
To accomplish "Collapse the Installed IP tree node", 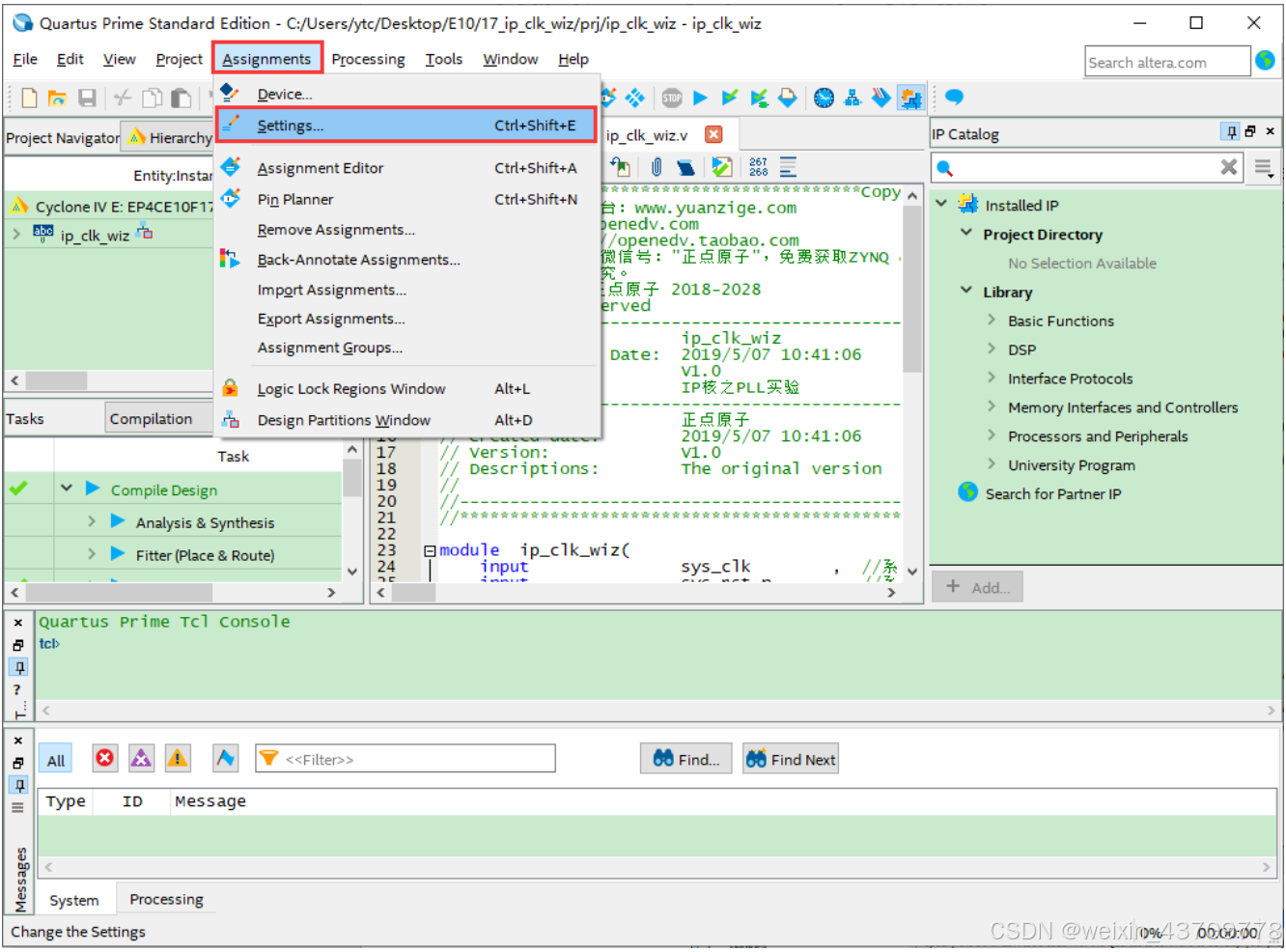I will click(x=942, y=204).
